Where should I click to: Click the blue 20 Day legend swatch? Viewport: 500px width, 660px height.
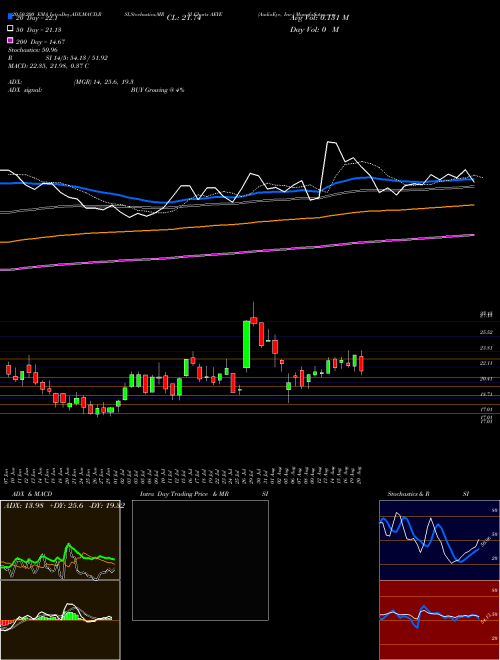(x=10, y=17)
